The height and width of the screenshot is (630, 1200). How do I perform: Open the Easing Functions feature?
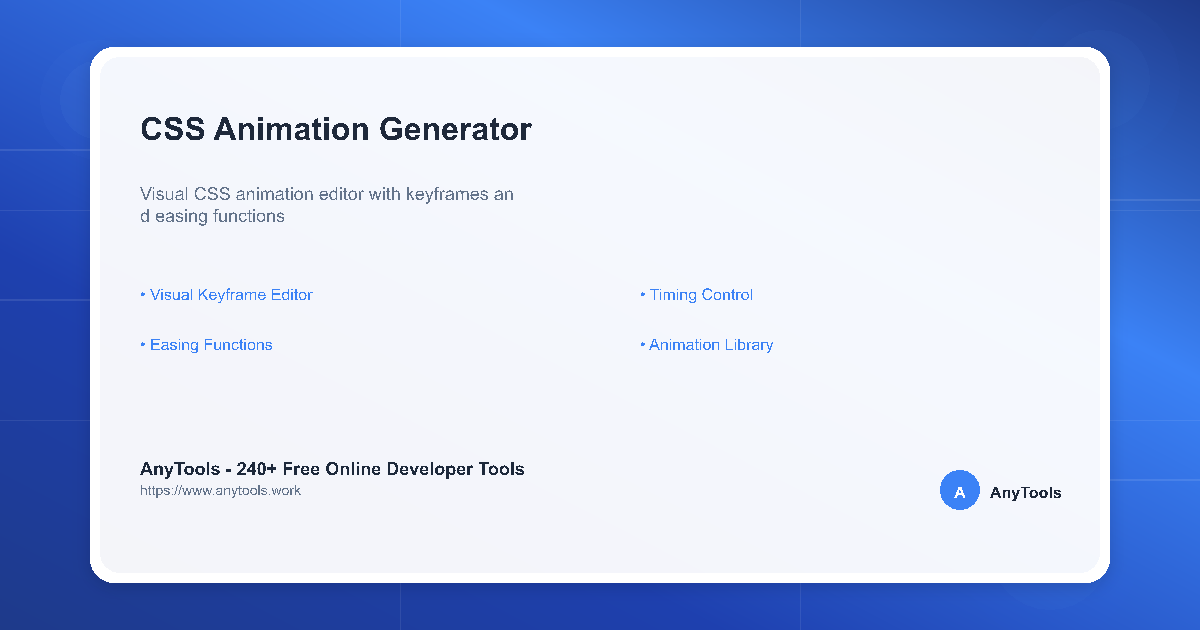[x=210, y=344]
